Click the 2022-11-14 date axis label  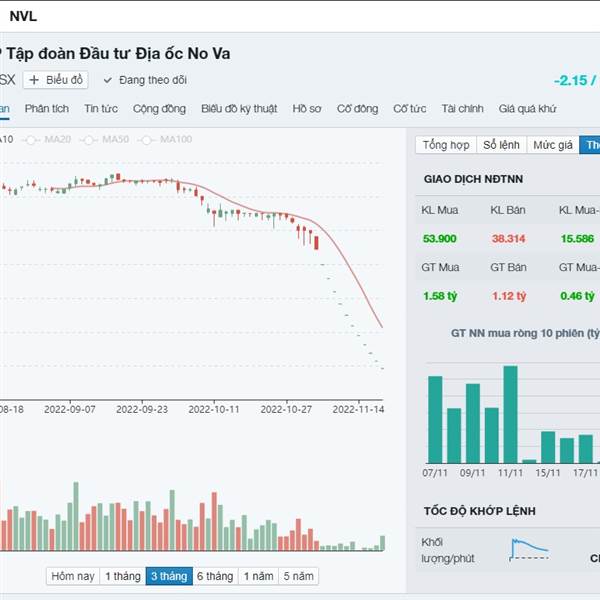359,409
